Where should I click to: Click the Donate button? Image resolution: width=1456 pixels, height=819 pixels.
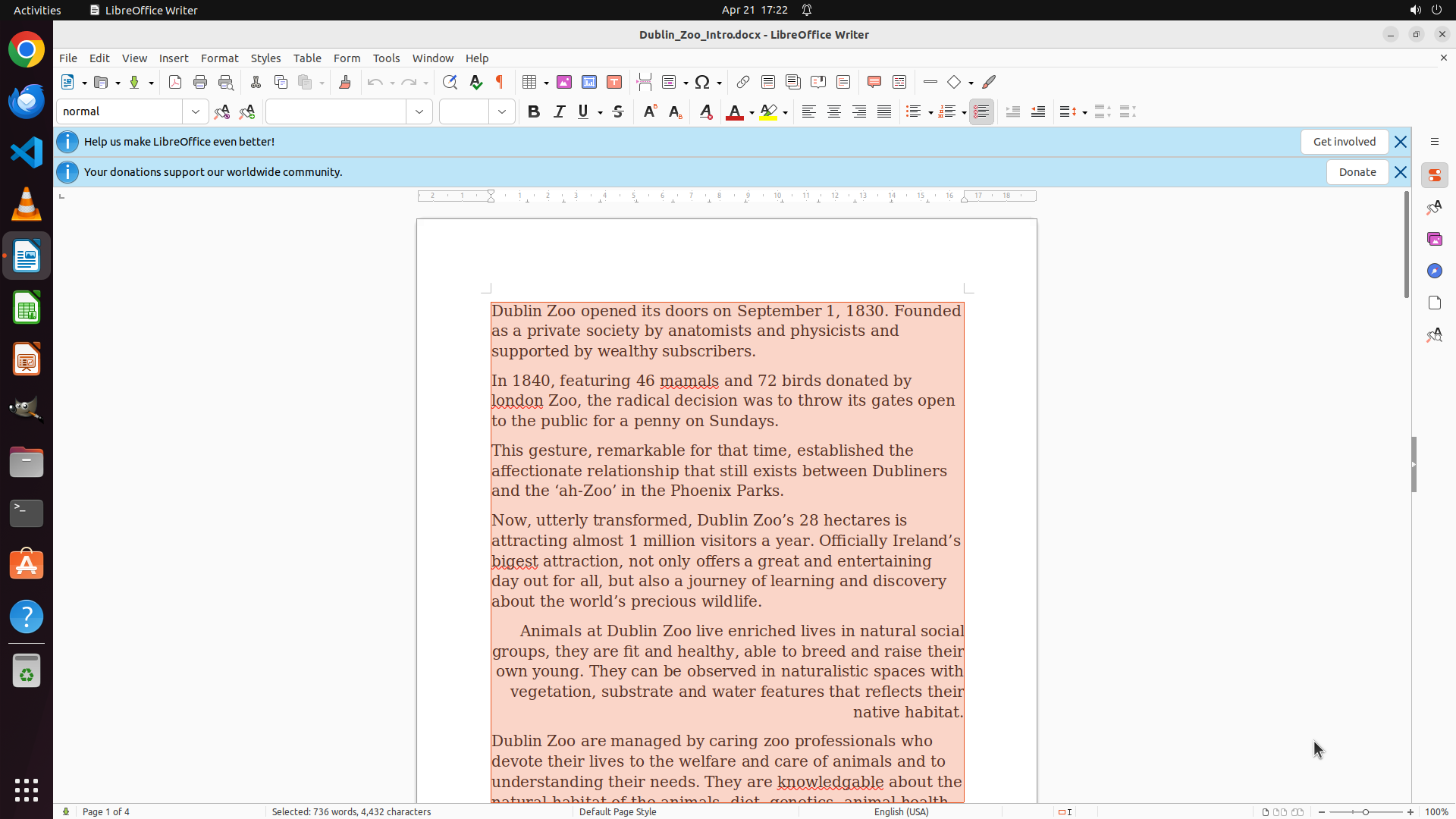1357,172
